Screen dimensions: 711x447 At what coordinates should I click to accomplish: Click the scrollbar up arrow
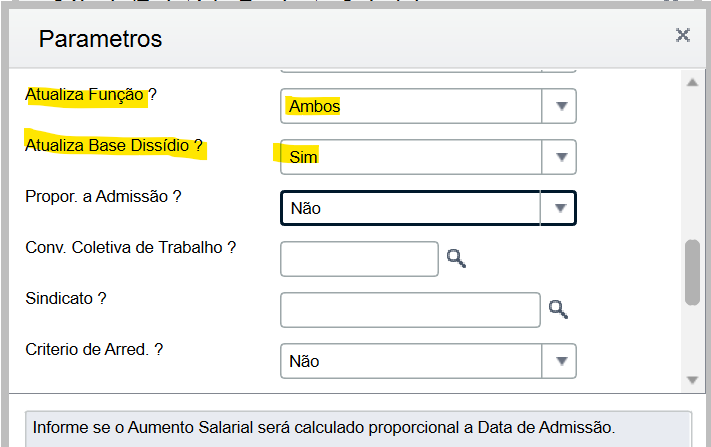[x=691, y=83]
